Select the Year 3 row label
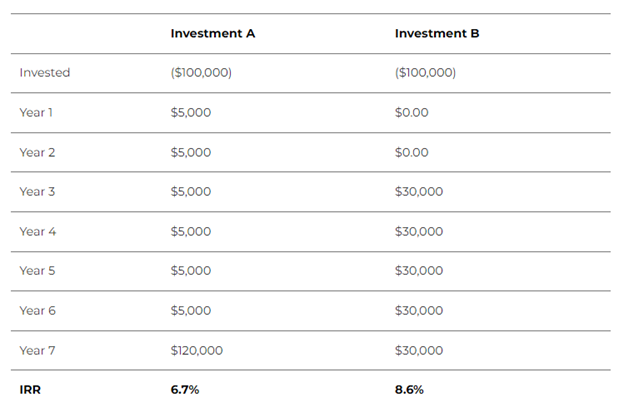The height and width of the screenshot is (417, 624). coord(37,192)
